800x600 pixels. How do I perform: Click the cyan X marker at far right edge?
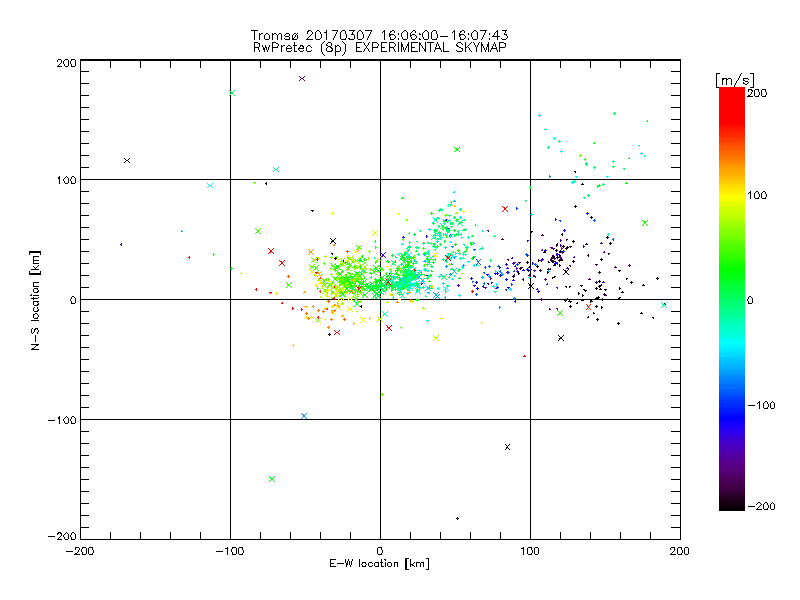(x=664, y=305)
